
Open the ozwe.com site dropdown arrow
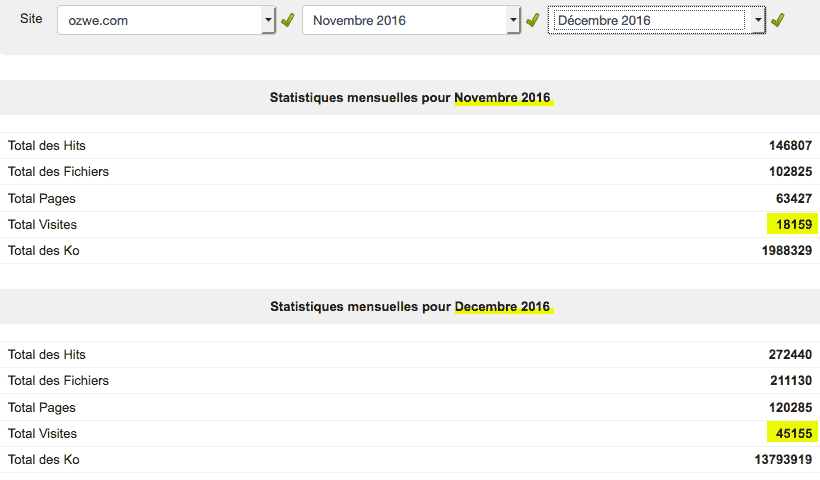coord(268,20)
